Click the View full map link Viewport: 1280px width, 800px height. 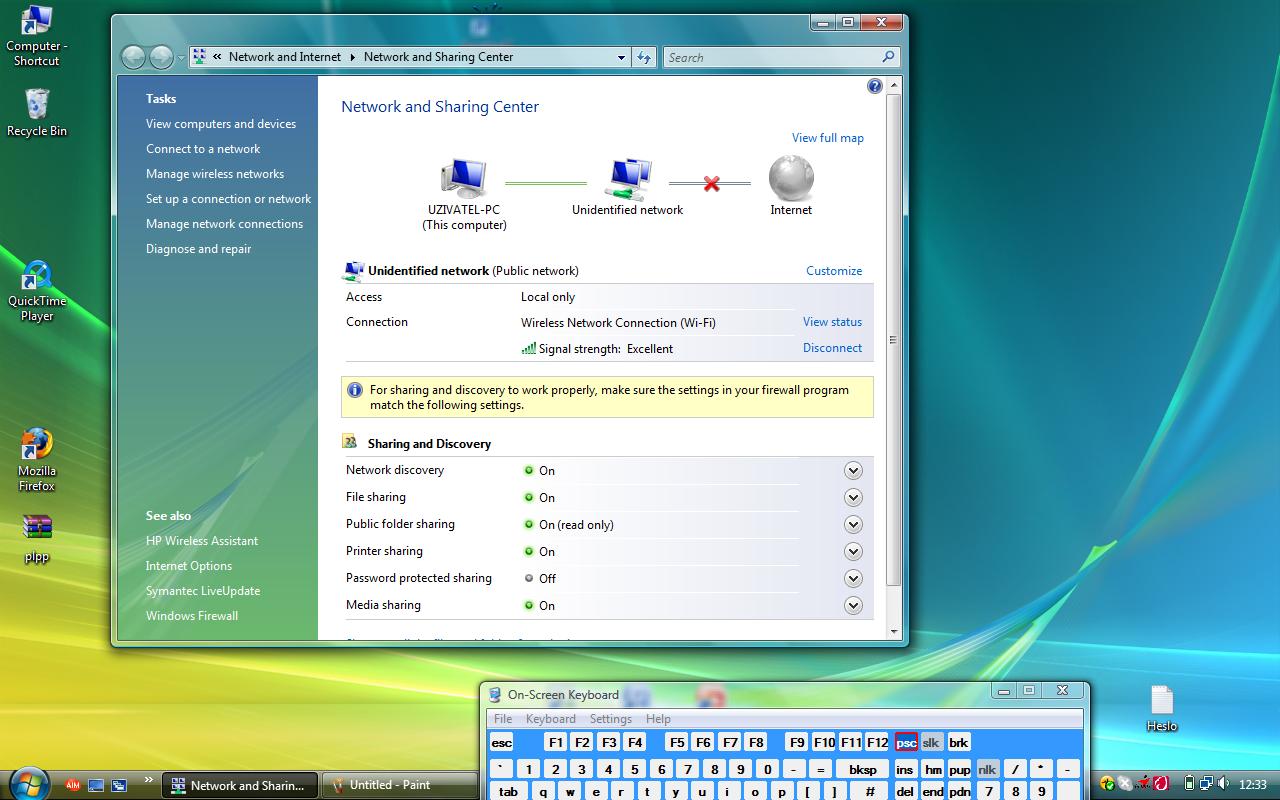pos(828,138)
